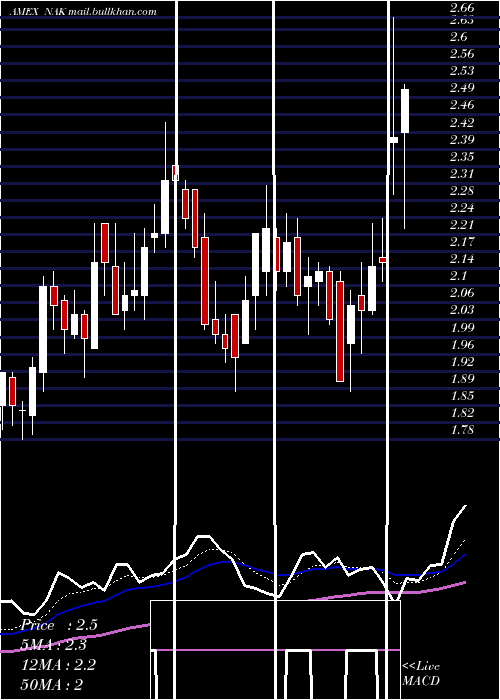Viewport: 500px width, 700px height.
Task: Click the mail.bullkhan.com watermark link text
Action: click(112, 12)
